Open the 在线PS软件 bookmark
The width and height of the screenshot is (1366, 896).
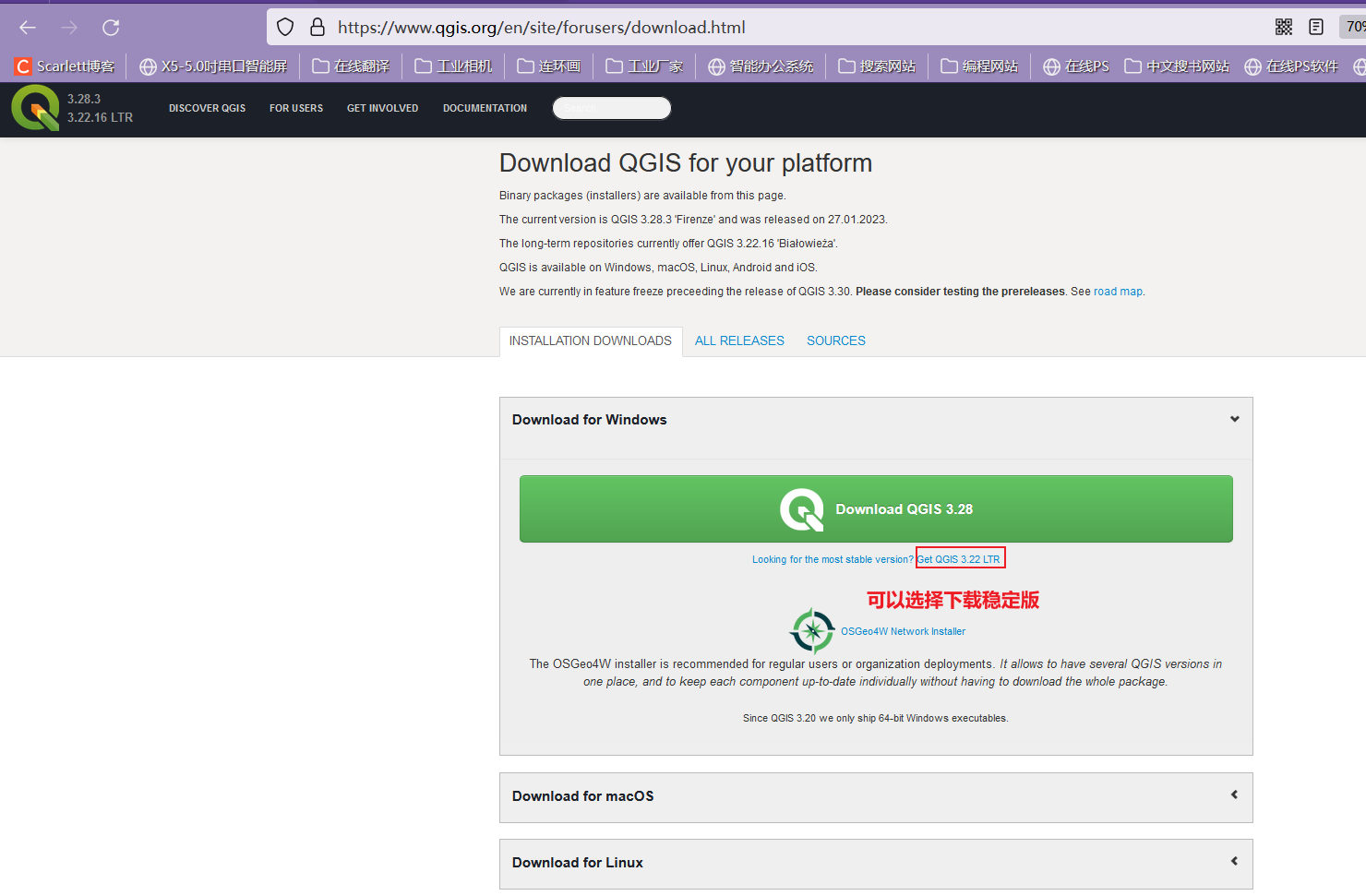tap(1291, 66)
